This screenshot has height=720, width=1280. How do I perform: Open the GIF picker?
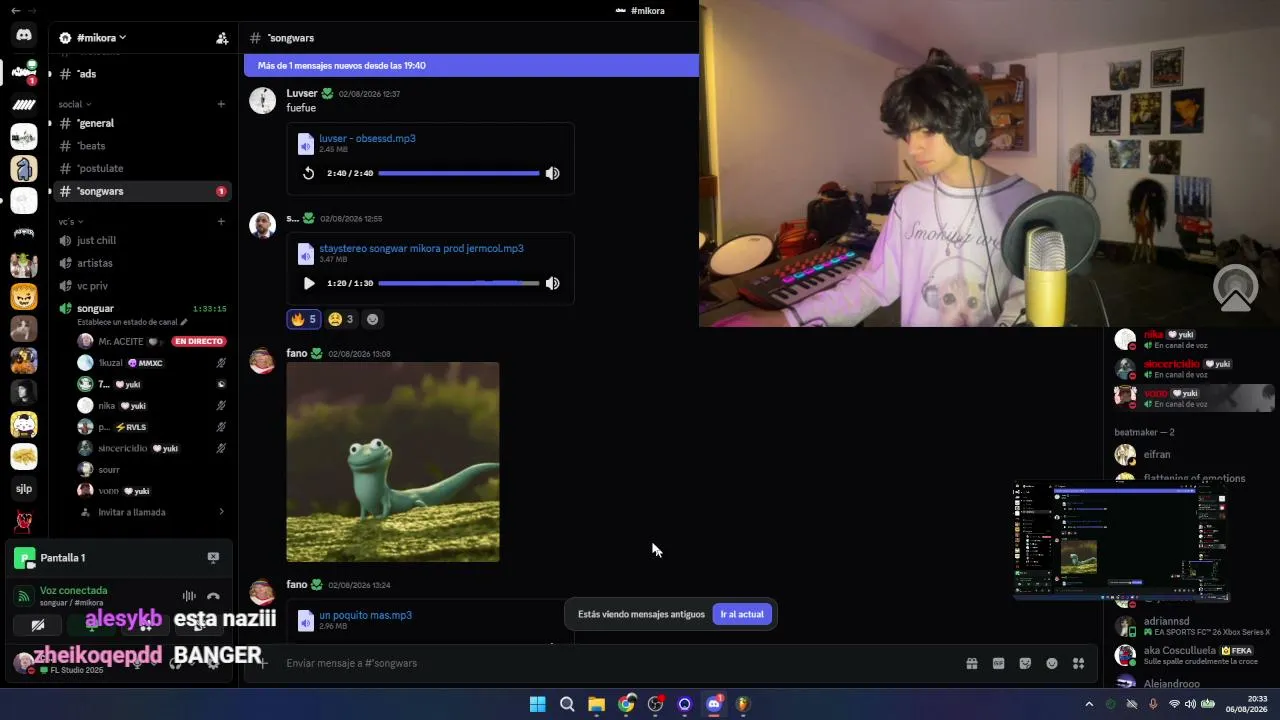998,663
